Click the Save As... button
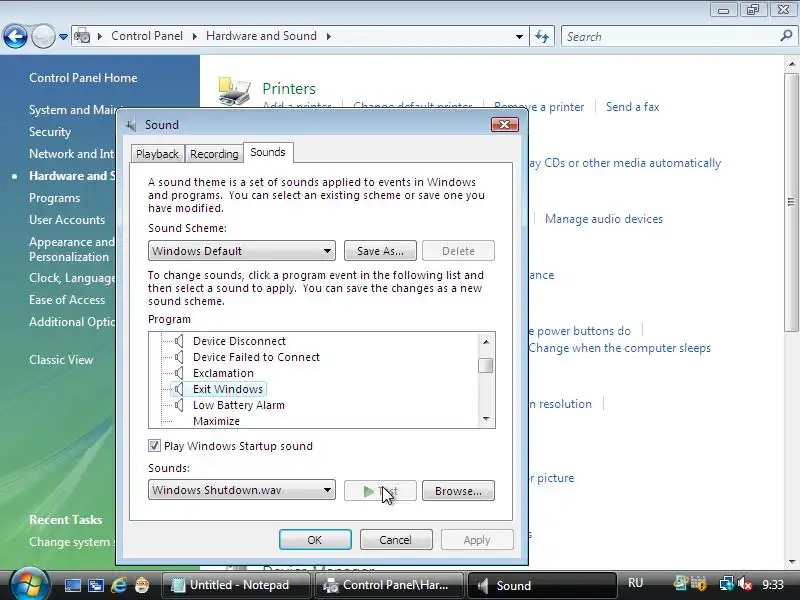 (x=380, y=251)
